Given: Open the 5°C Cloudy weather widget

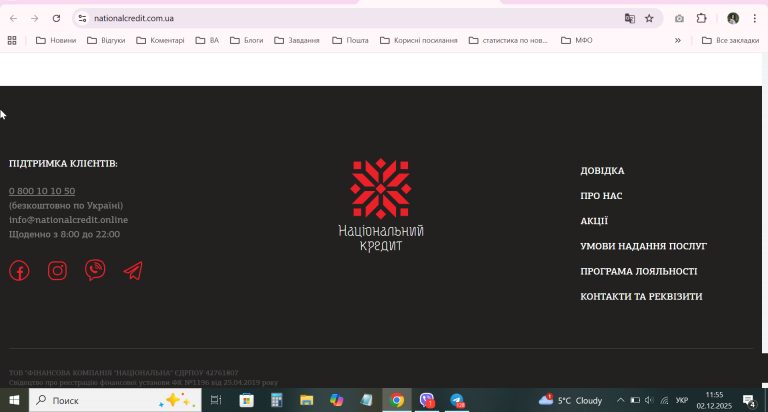Looking at the screenshot, I should (570, 400).
